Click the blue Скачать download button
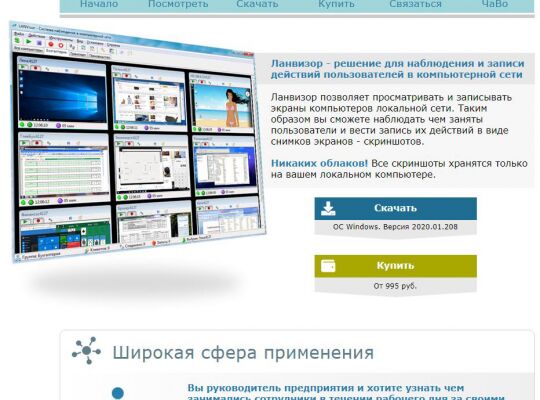This screenshot has height=400, width=540. tap(395, 208)
